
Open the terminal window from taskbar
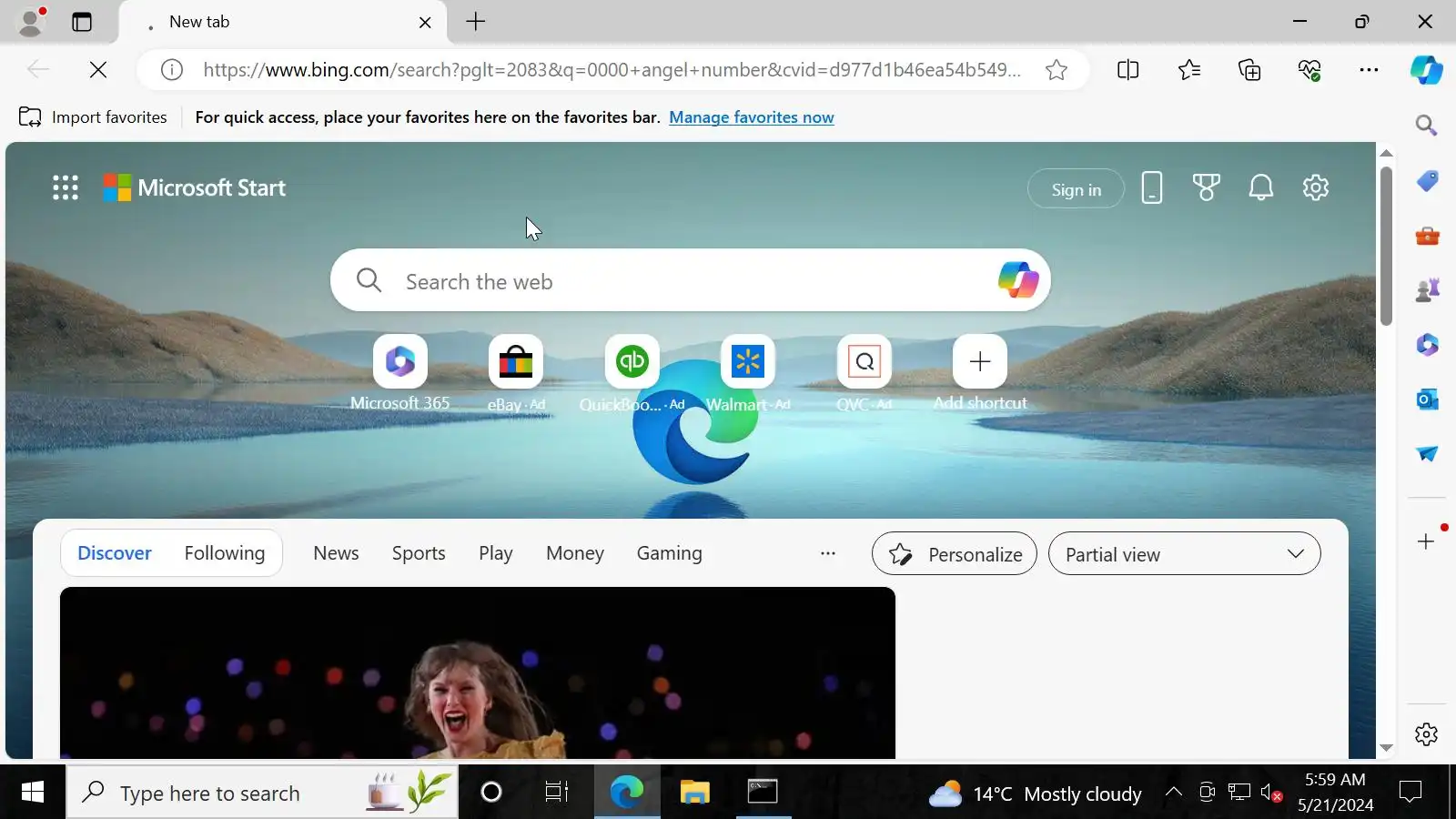point(763,793)
